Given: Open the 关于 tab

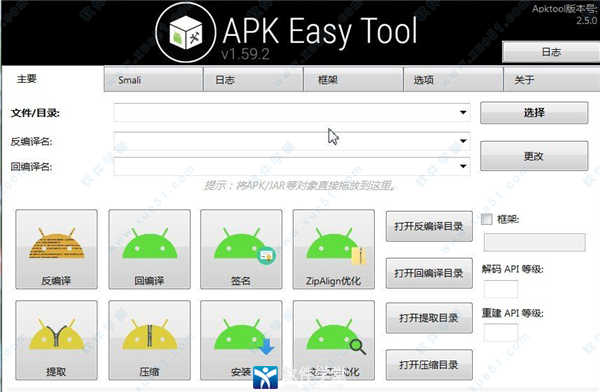Looking at the screenshot, I should pos(552,80).
